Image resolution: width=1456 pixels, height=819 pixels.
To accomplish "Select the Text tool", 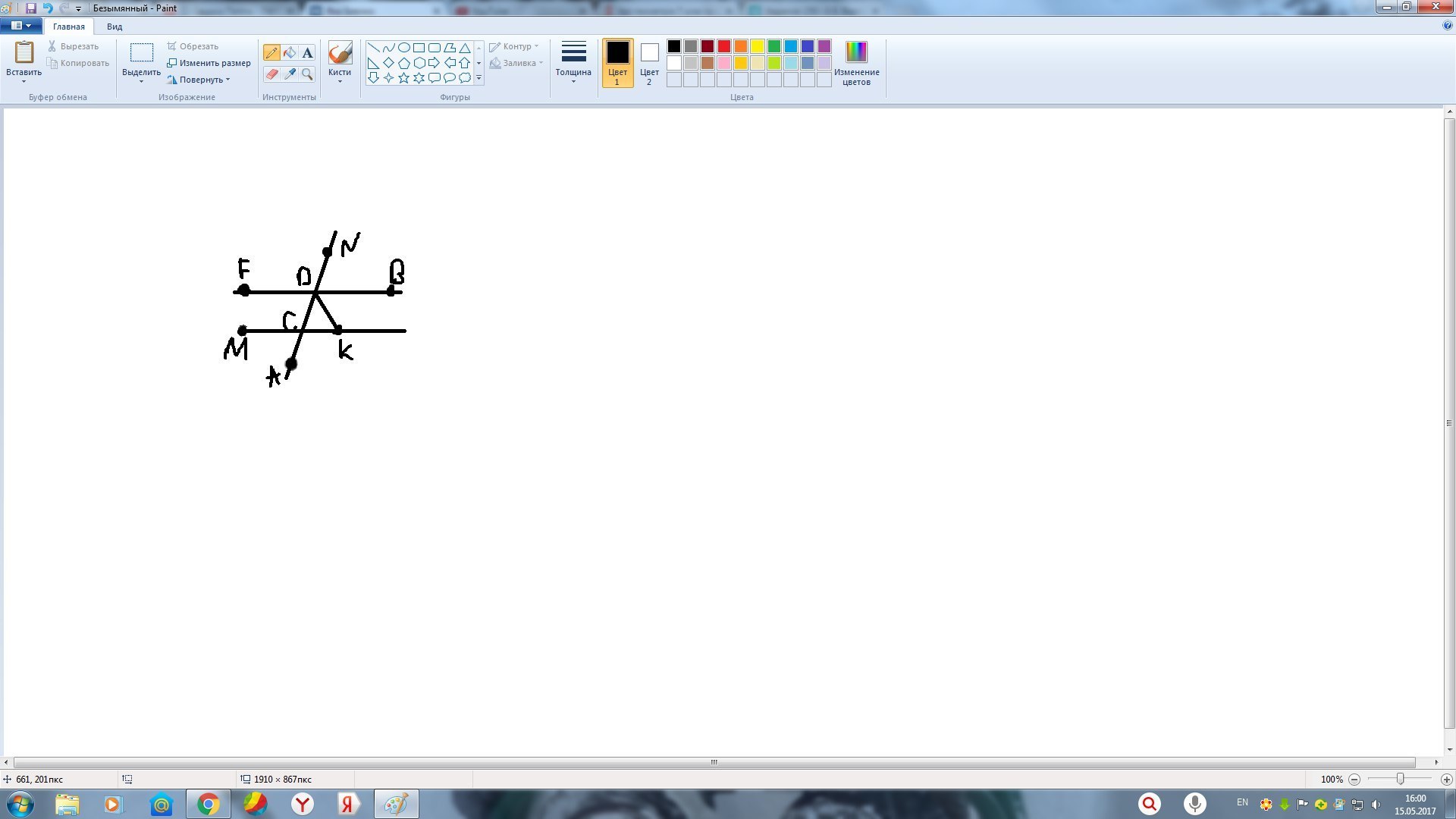I will point(307,52).
